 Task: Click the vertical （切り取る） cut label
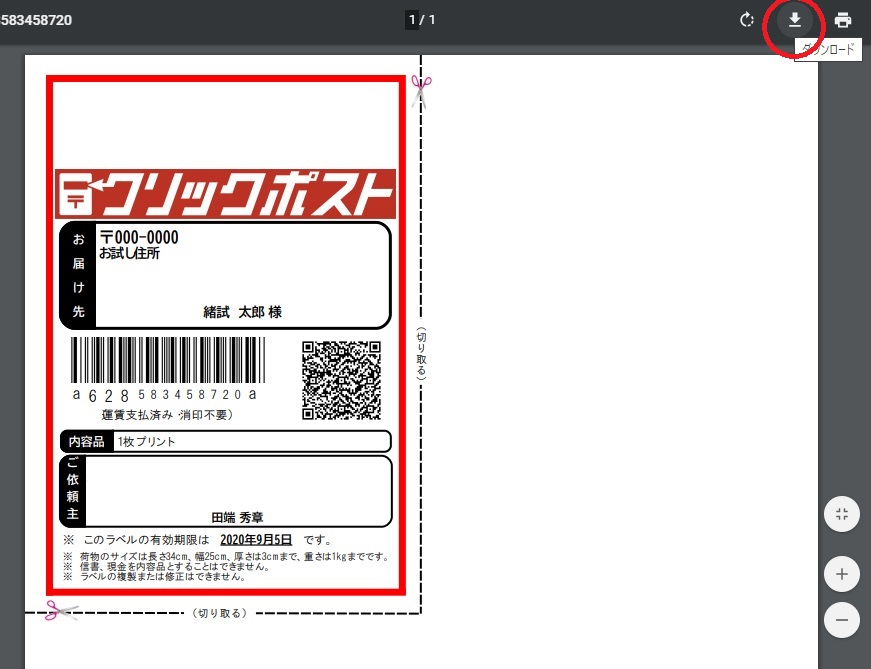point(421,353)
